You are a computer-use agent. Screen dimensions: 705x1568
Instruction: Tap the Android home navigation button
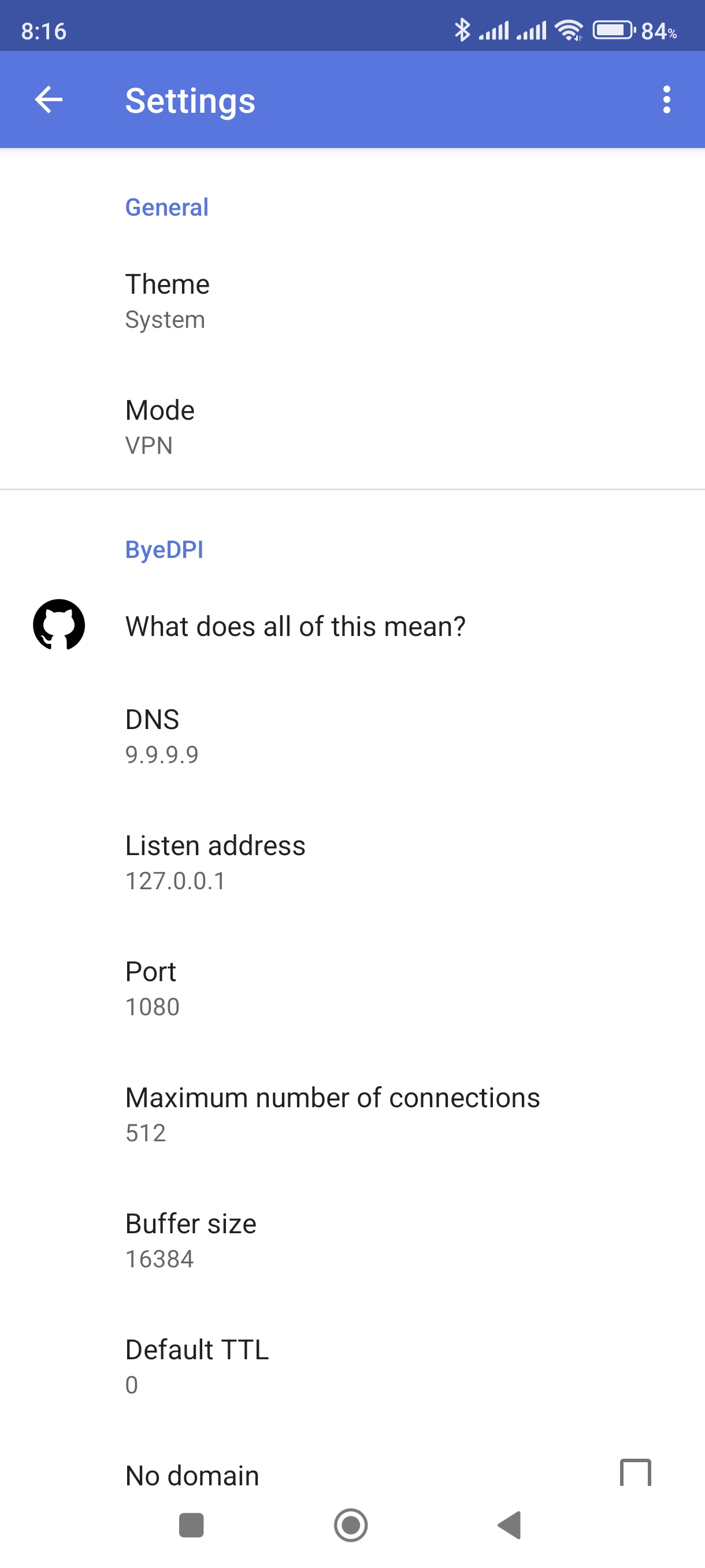(351, 1525)
